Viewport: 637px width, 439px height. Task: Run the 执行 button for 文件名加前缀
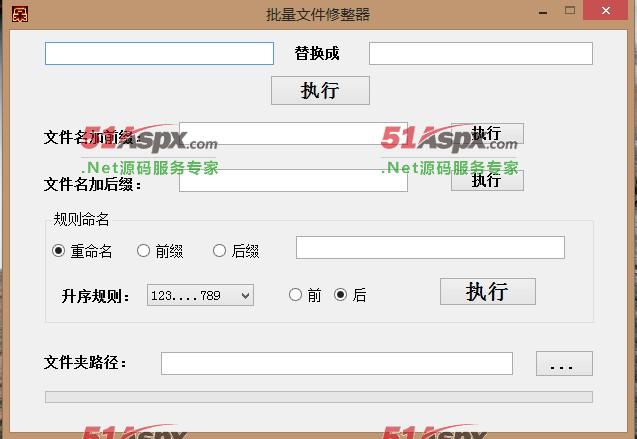point(487,134)
